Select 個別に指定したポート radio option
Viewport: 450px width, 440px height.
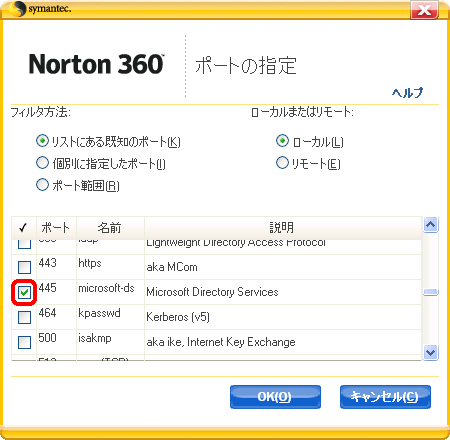click(42, 163)
